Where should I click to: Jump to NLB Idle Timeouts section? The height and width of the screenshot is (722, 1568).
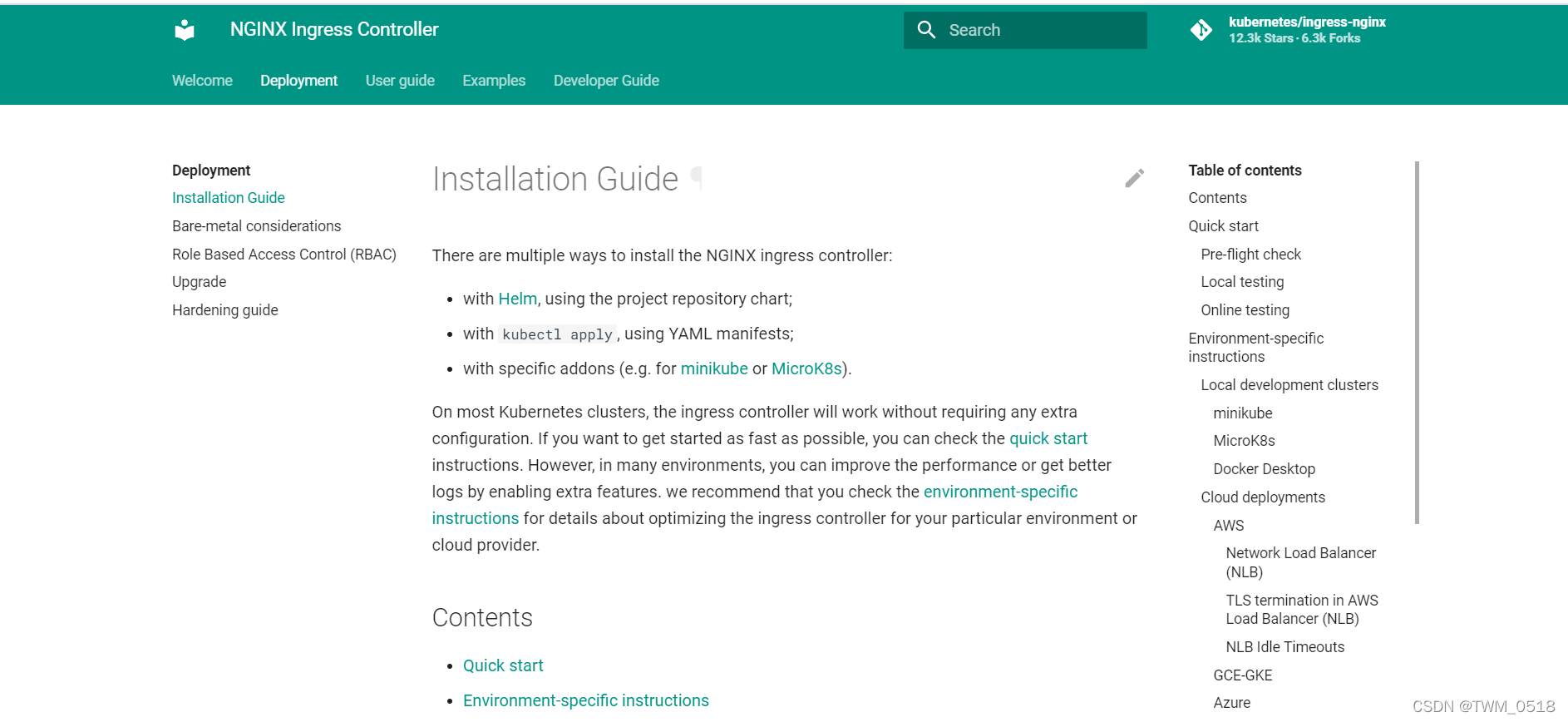1285,647
